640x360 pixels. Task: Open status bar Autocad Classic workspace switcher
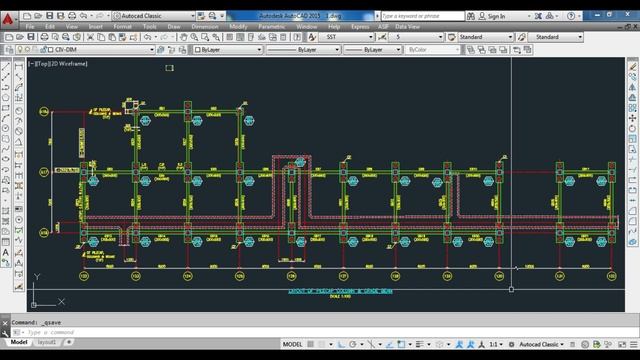(x=541, y=344)
